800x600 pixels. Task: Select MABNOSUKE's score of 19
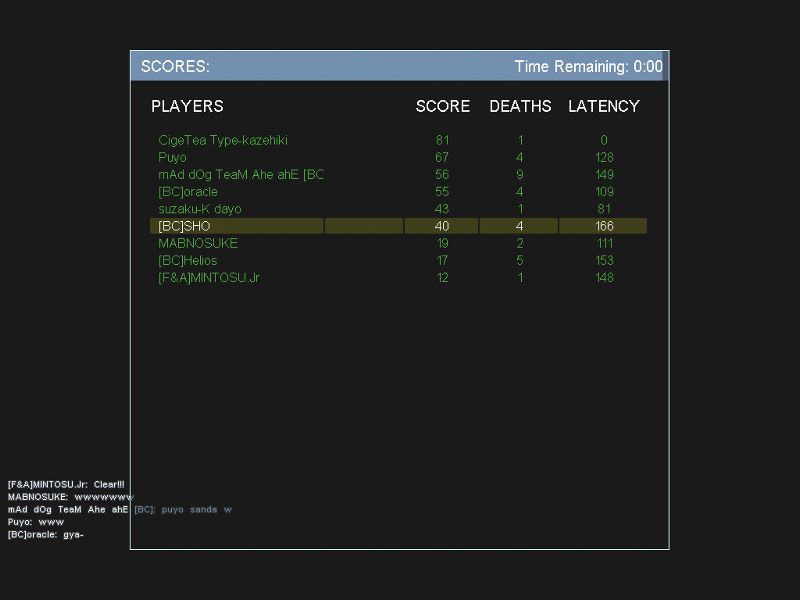click(x=442, y=243)
